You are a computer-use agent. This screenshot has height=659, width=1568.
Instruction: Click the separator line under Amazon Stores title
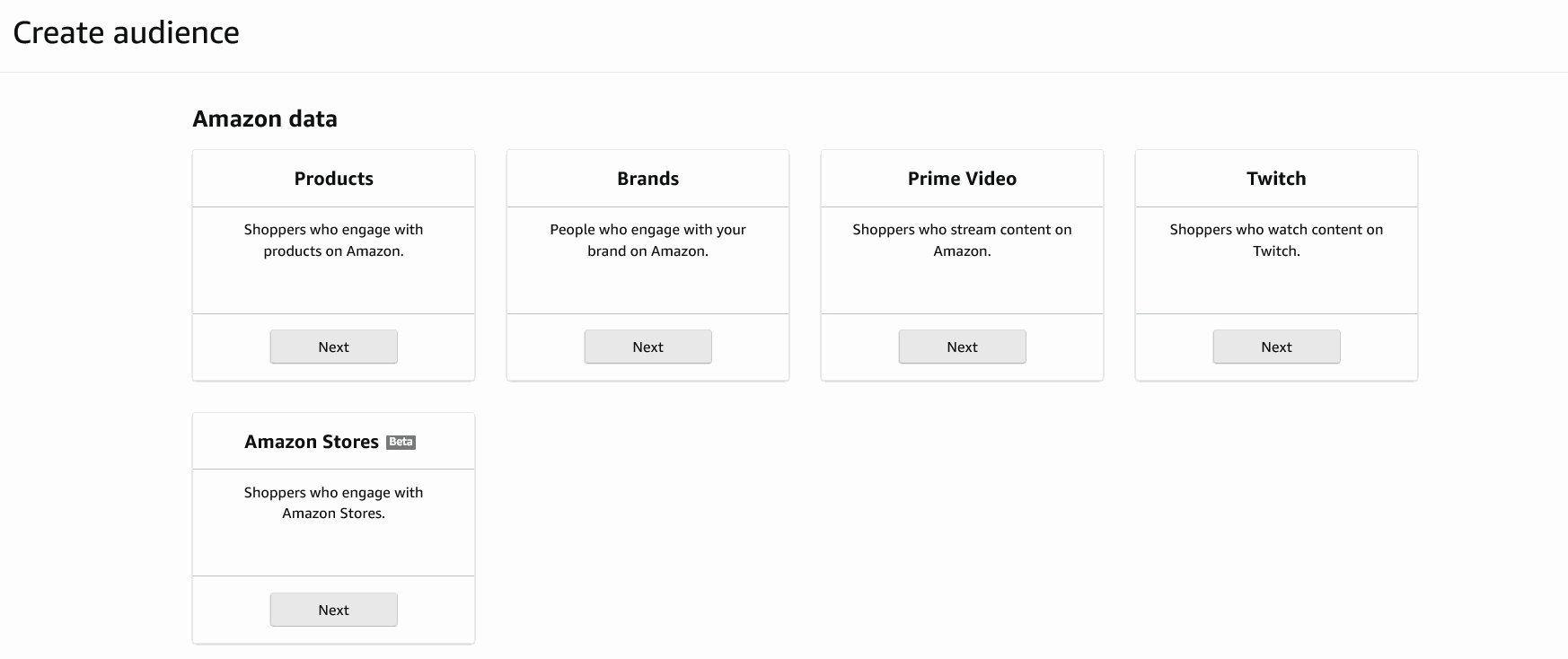pyautogui.click(x=333, y=469)
